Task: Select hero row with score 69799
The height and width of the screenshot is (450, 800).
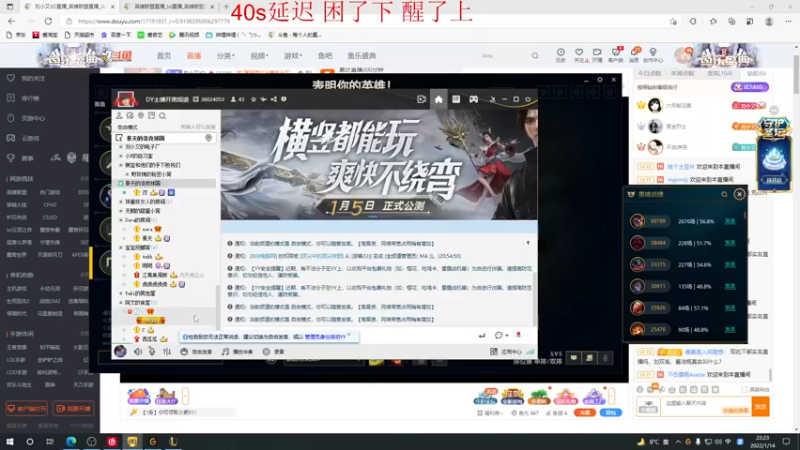Action: [685, 221]
